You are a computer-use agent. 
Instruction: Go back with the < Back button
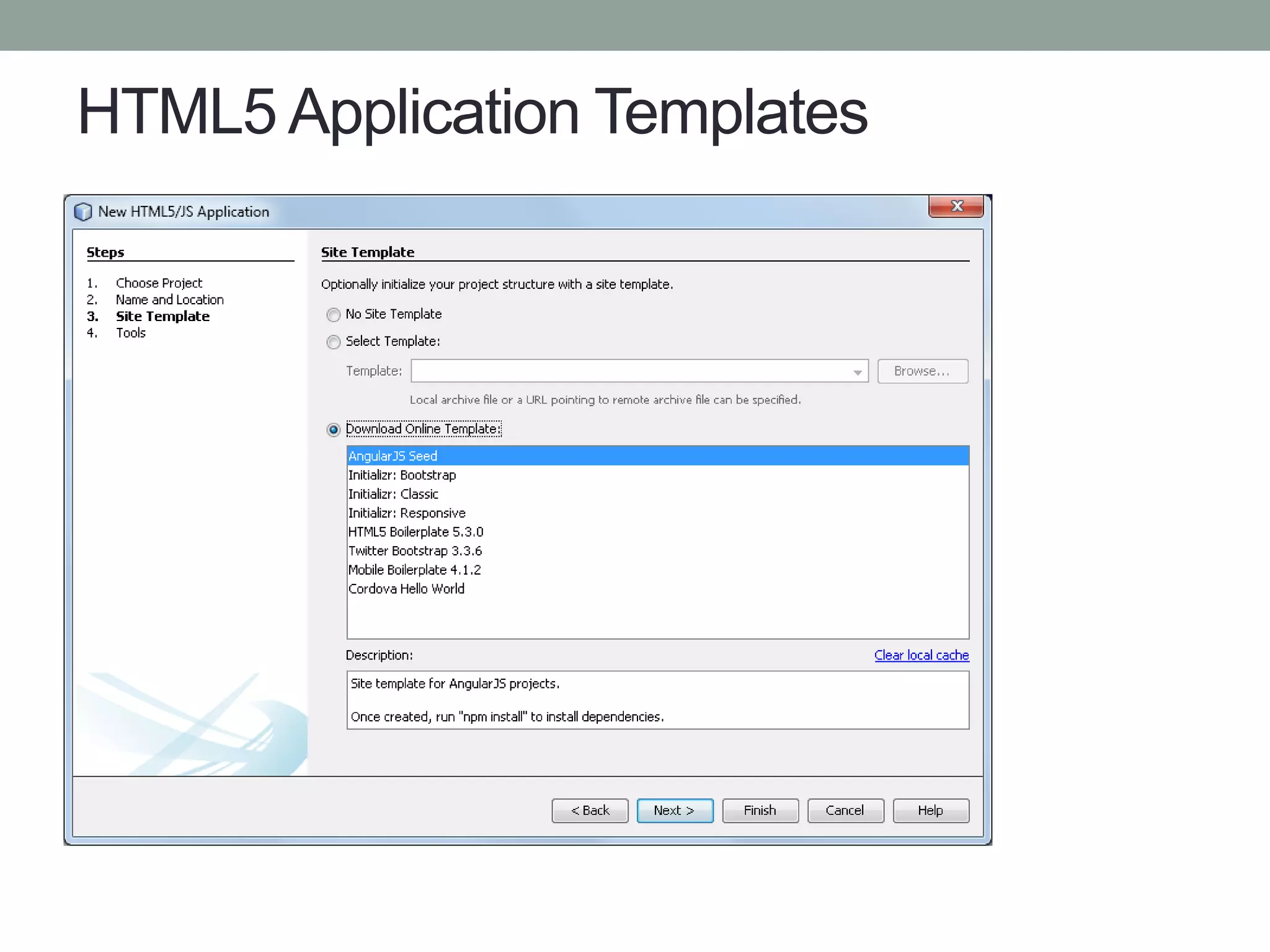click(x=590, y=811)
